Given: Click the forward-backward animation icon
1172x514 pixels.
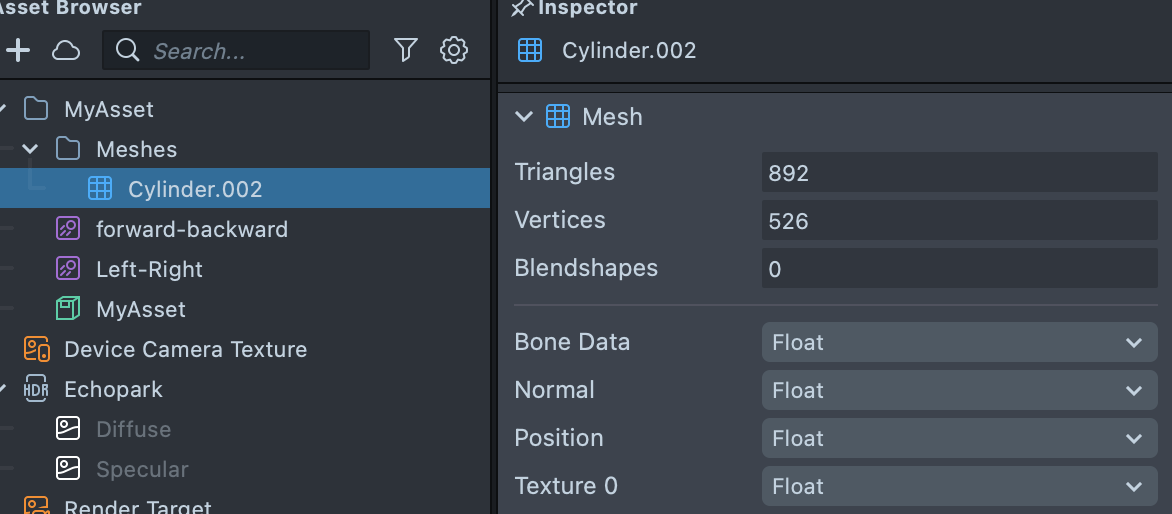Looking at the screenshot, I should (68, 229).
